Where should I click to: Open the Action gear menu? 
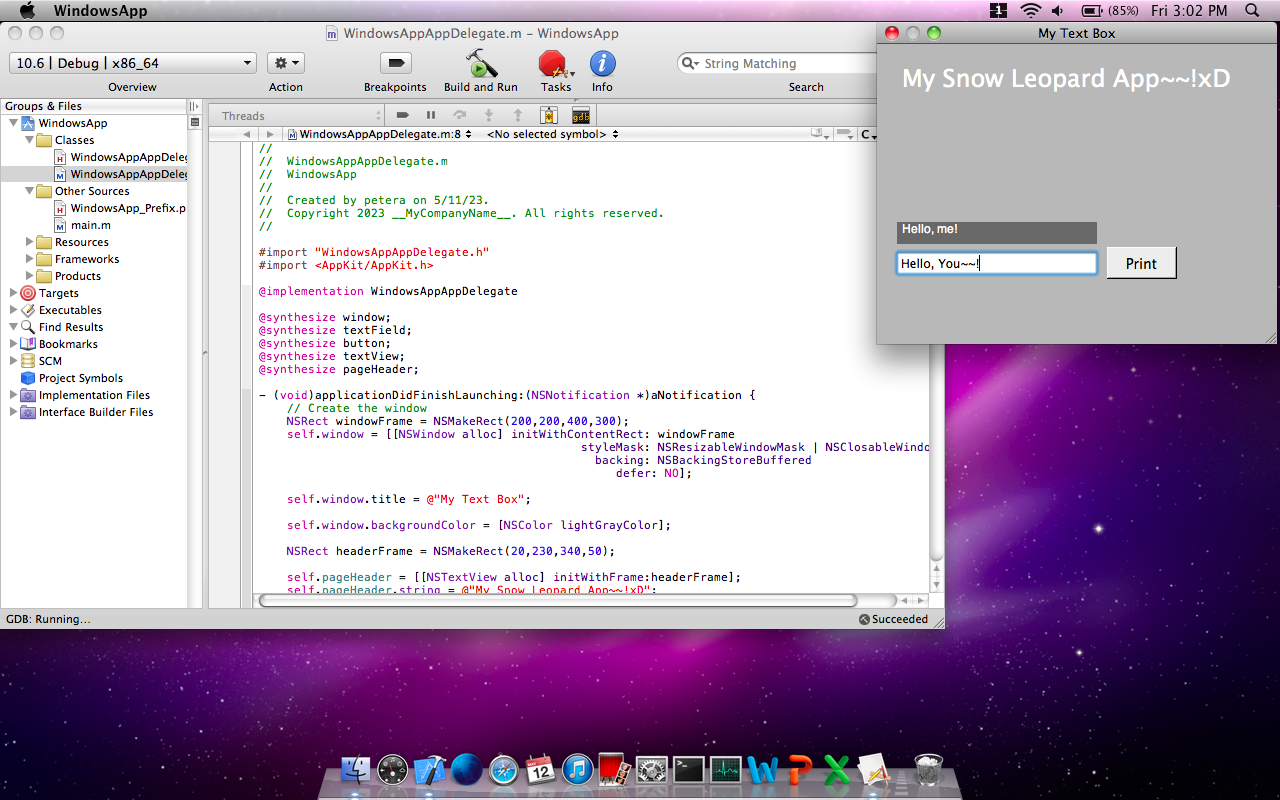pos(286,63)
